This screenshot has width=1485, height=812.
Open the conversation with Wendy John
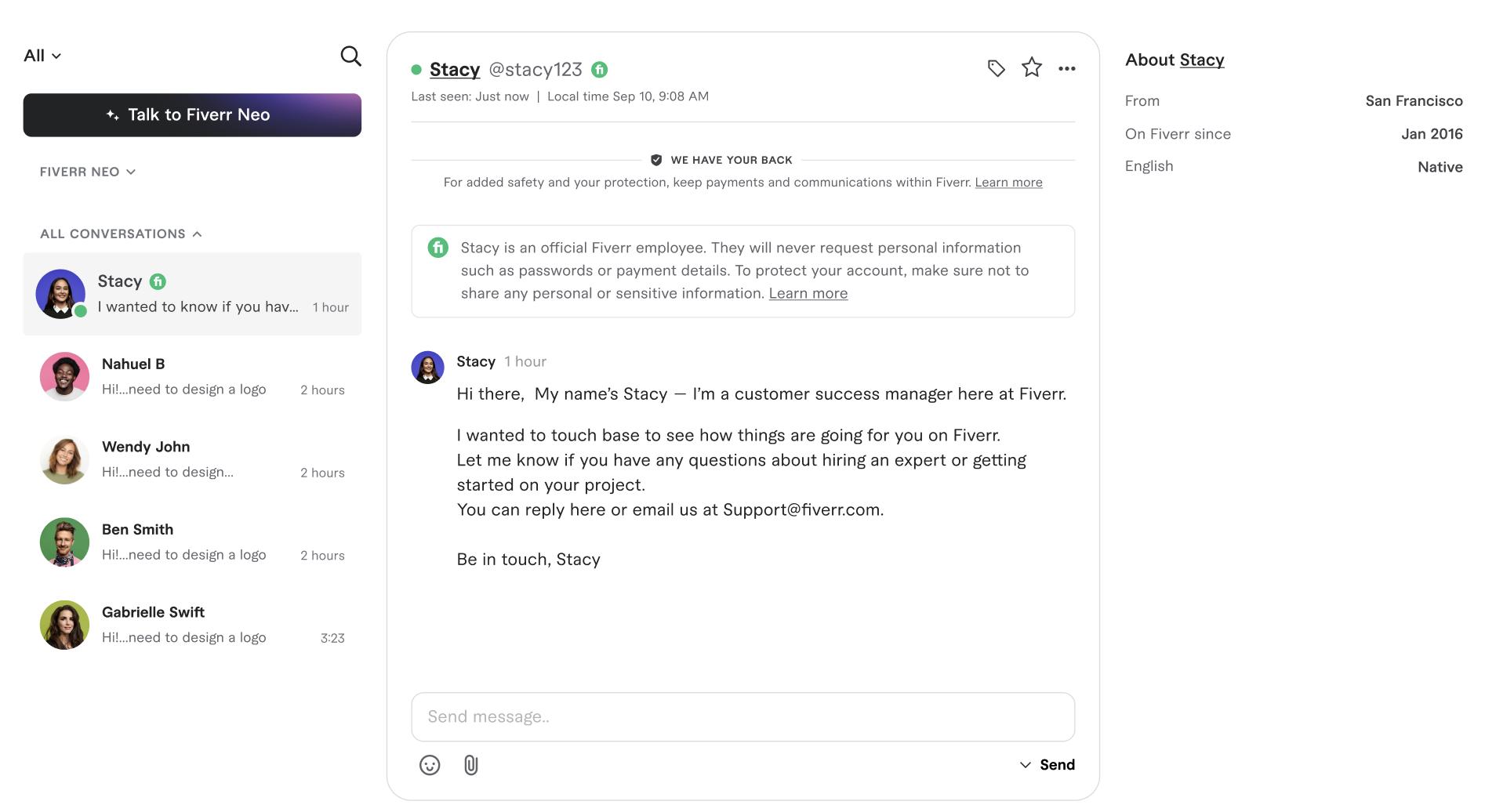[192, 459]
